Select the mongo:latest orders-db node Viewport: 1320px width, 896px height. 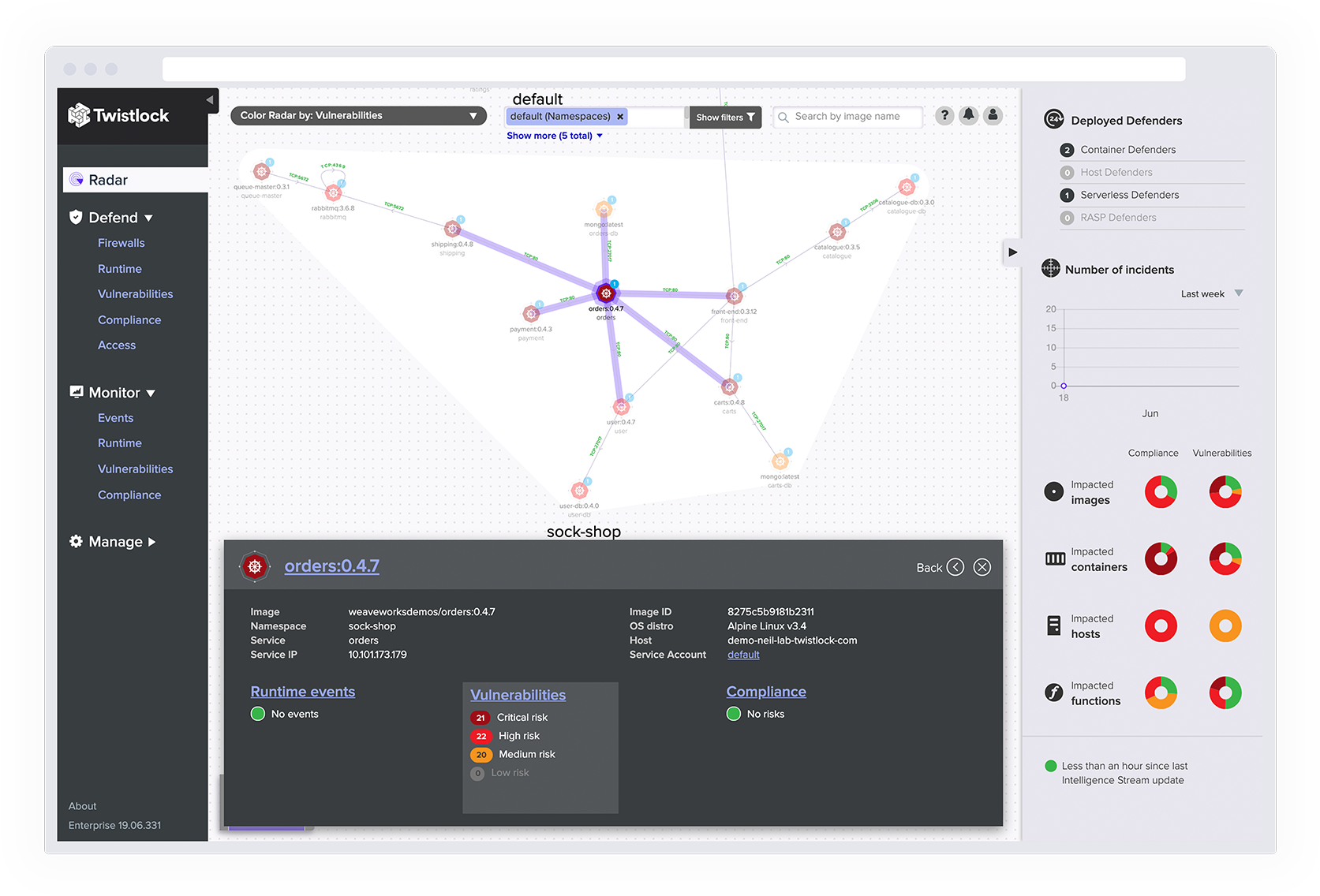[x=604, y=209]
